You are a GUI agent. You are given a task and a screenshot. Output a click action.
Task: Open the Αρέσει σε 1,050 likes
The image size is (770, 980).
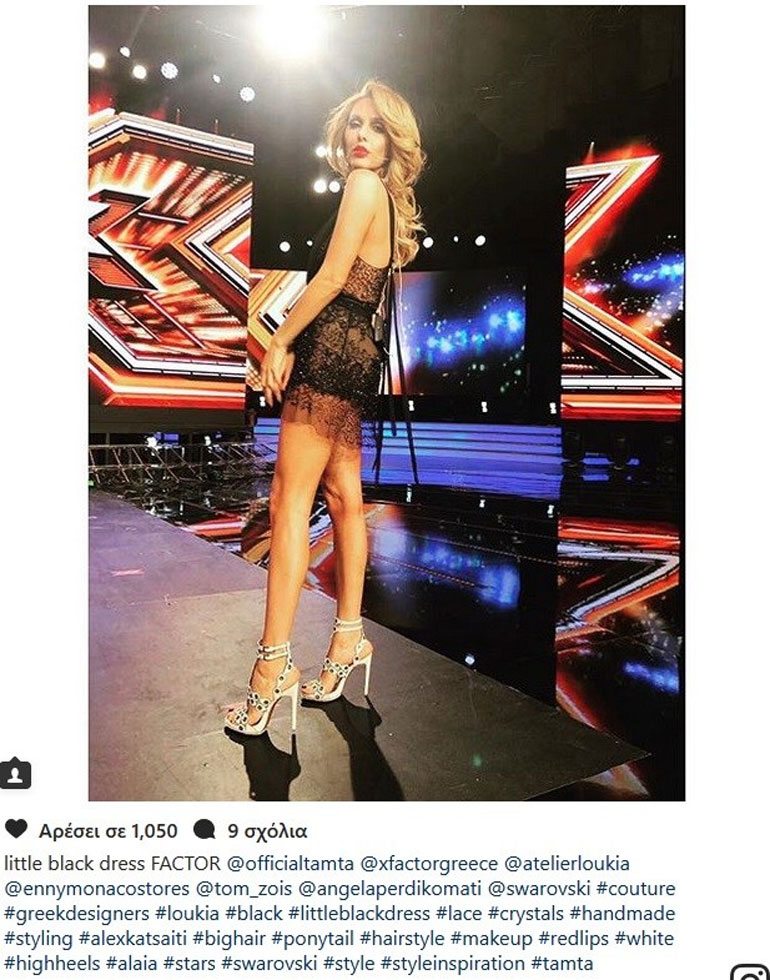108,831
